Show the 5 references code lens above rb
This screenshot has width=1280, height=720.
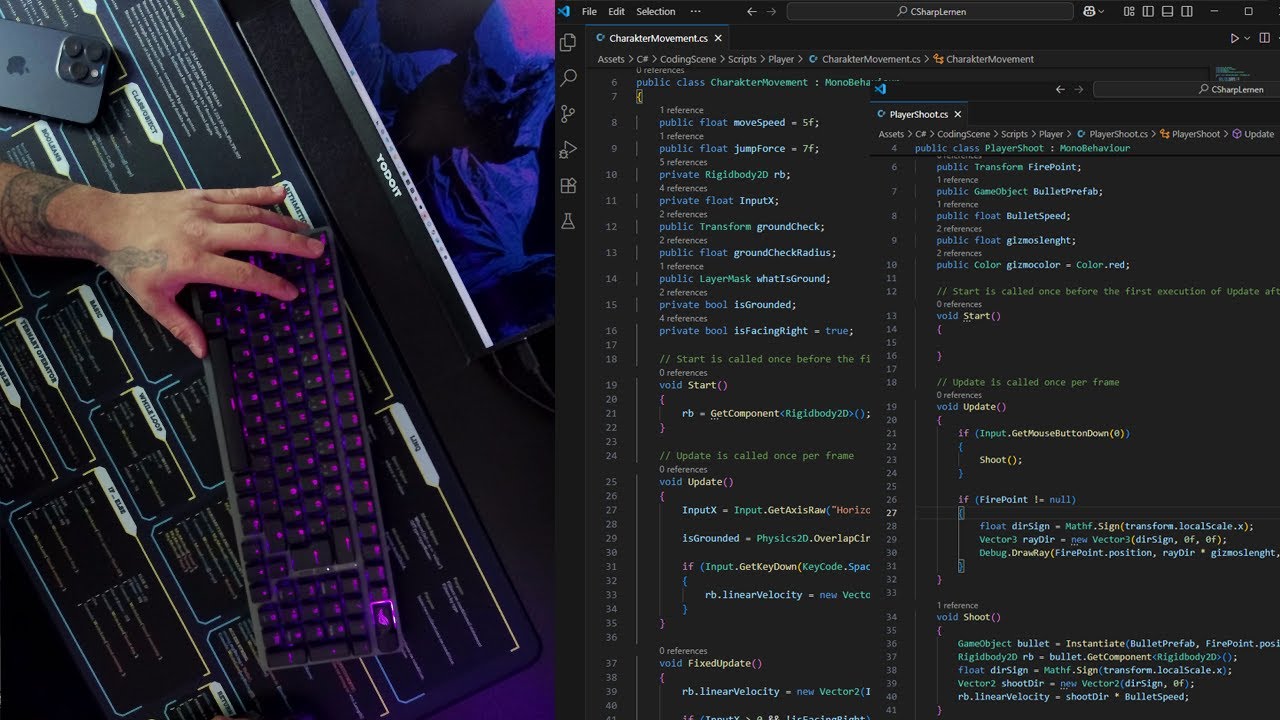(x=683, y=162)
